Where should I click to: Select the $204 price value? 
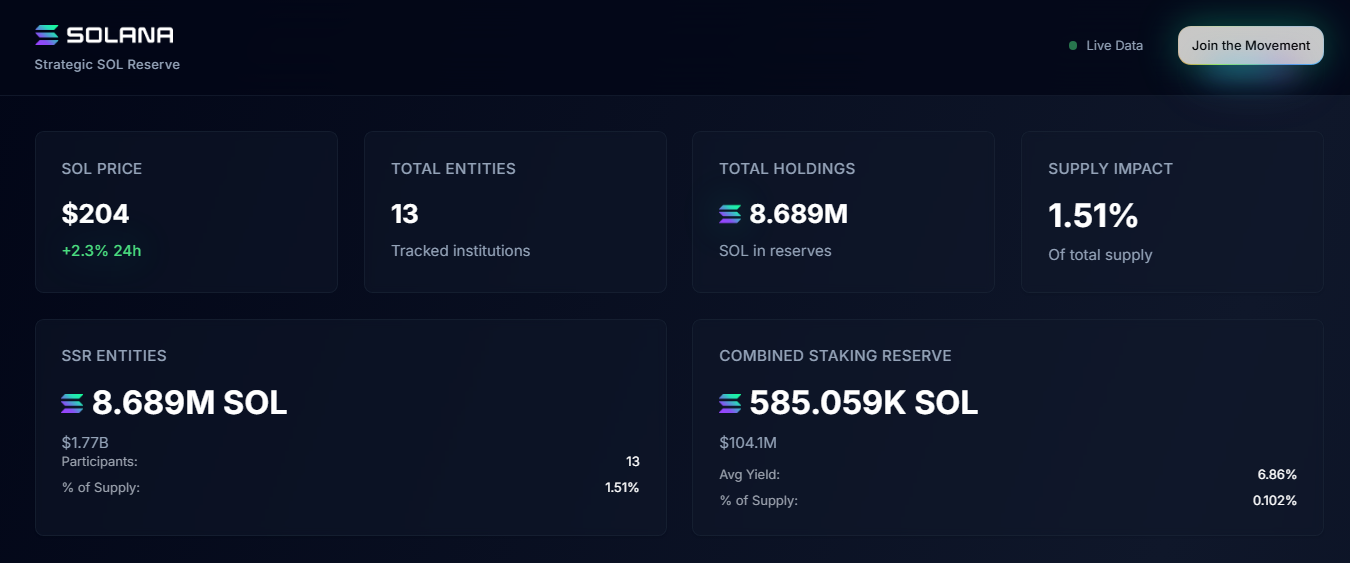pyautogui.click(x=96, y=213)
